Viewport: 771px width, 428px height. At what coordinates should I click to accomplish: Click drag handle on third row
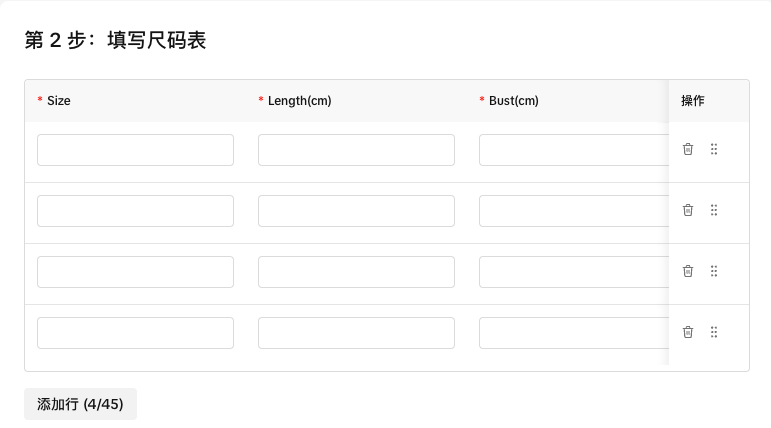(714, 271)
